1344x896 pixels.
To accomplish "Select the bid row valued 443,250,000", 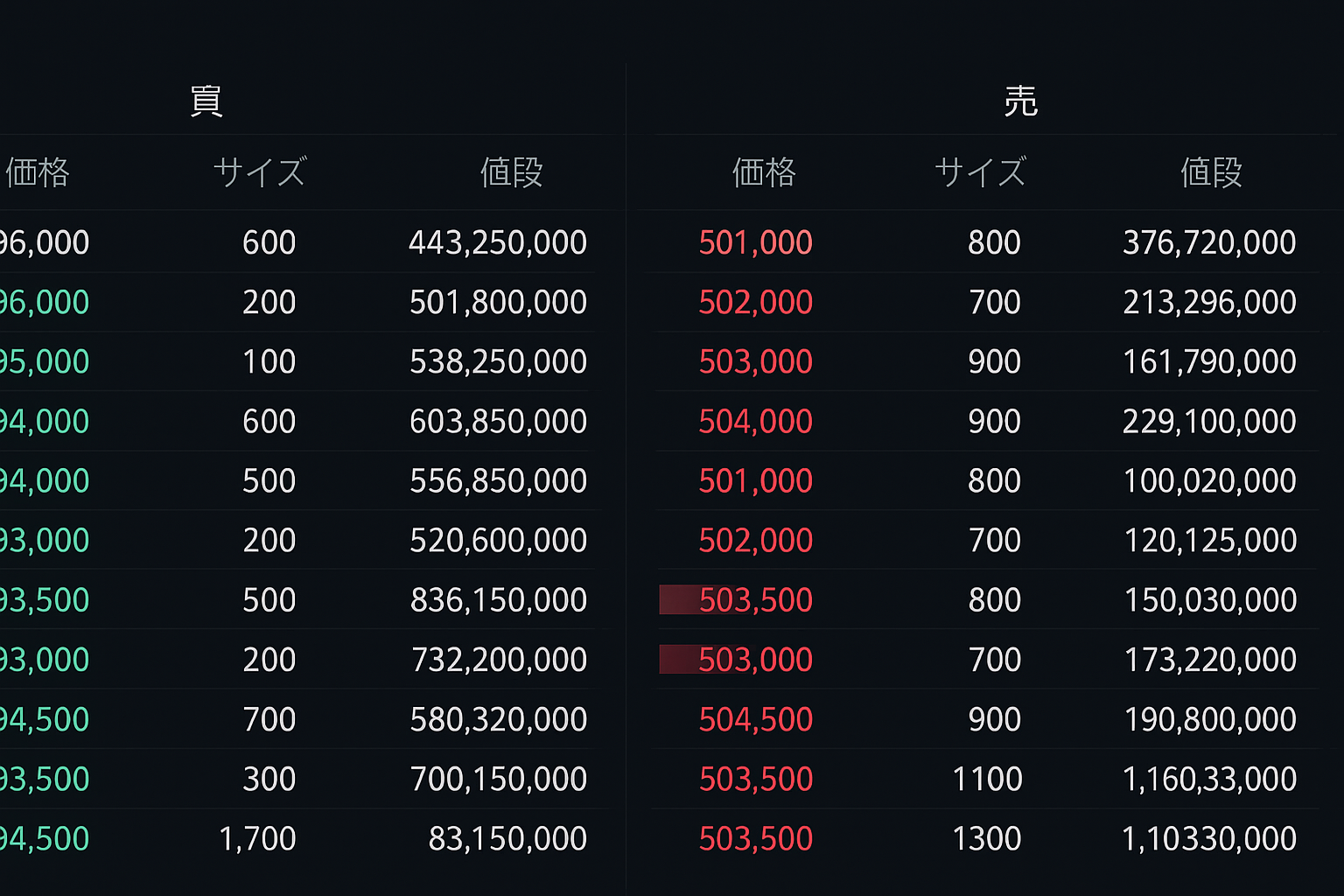I will point(497,242).
